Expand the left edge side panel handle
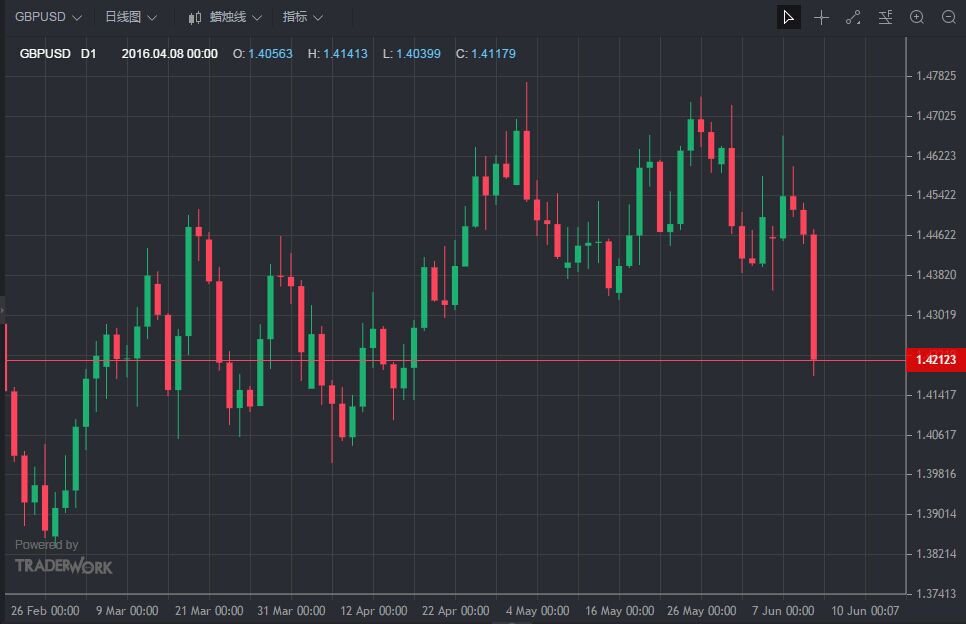This screenshot has width=966, height=624. 3,311
